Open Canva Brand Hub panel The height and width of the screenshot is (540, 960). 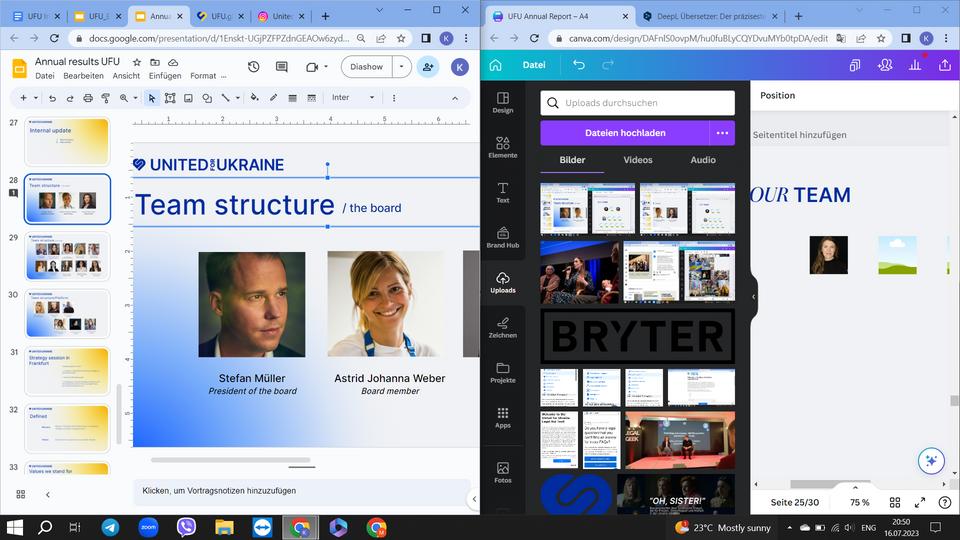pyautogui.click(x=503, y=237)
